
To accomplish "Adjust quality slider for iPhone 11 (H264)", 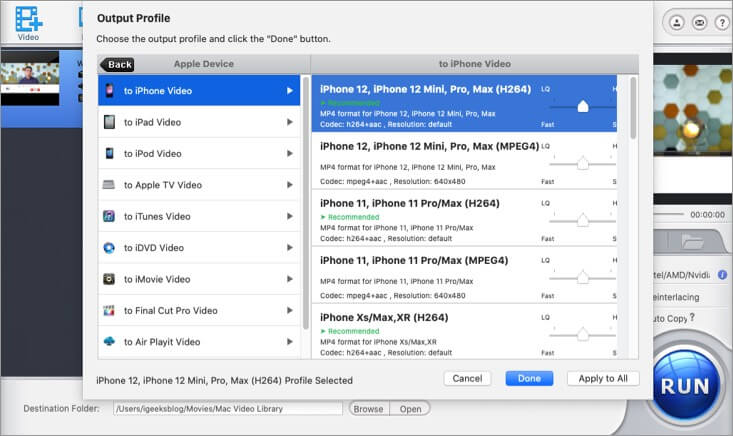I will 582,220.
